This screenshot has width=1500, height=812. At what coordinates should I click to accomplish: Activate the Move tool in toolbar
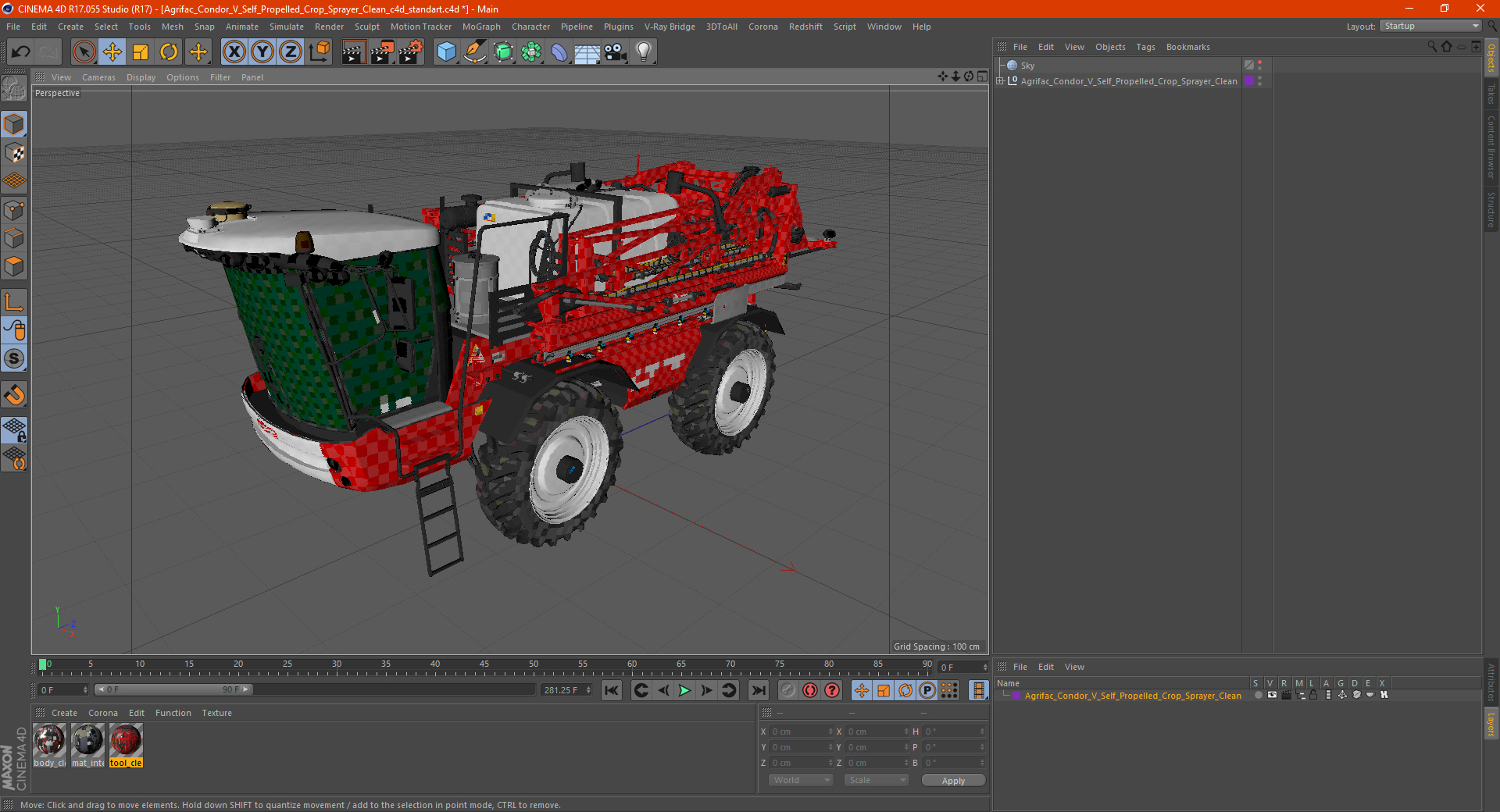(112, 52)
